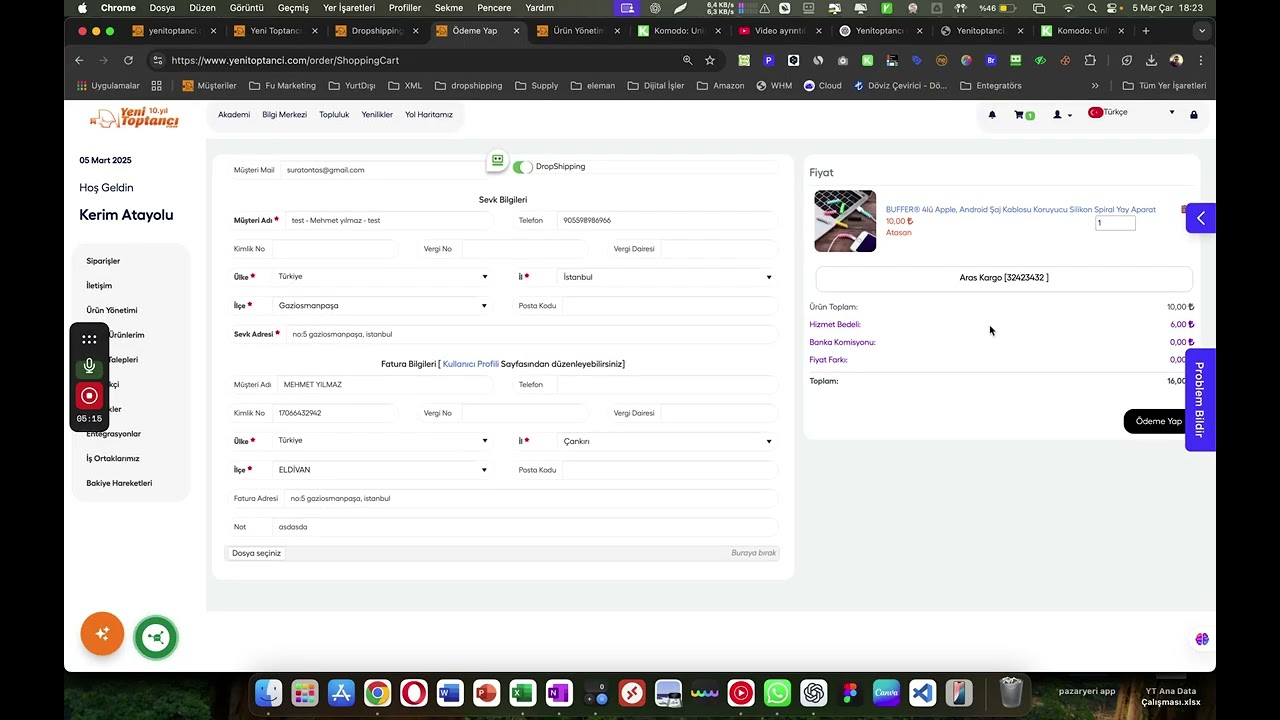
Task: Click the notification bell icon
Action: pyautogui.click(x=992, y=115)
